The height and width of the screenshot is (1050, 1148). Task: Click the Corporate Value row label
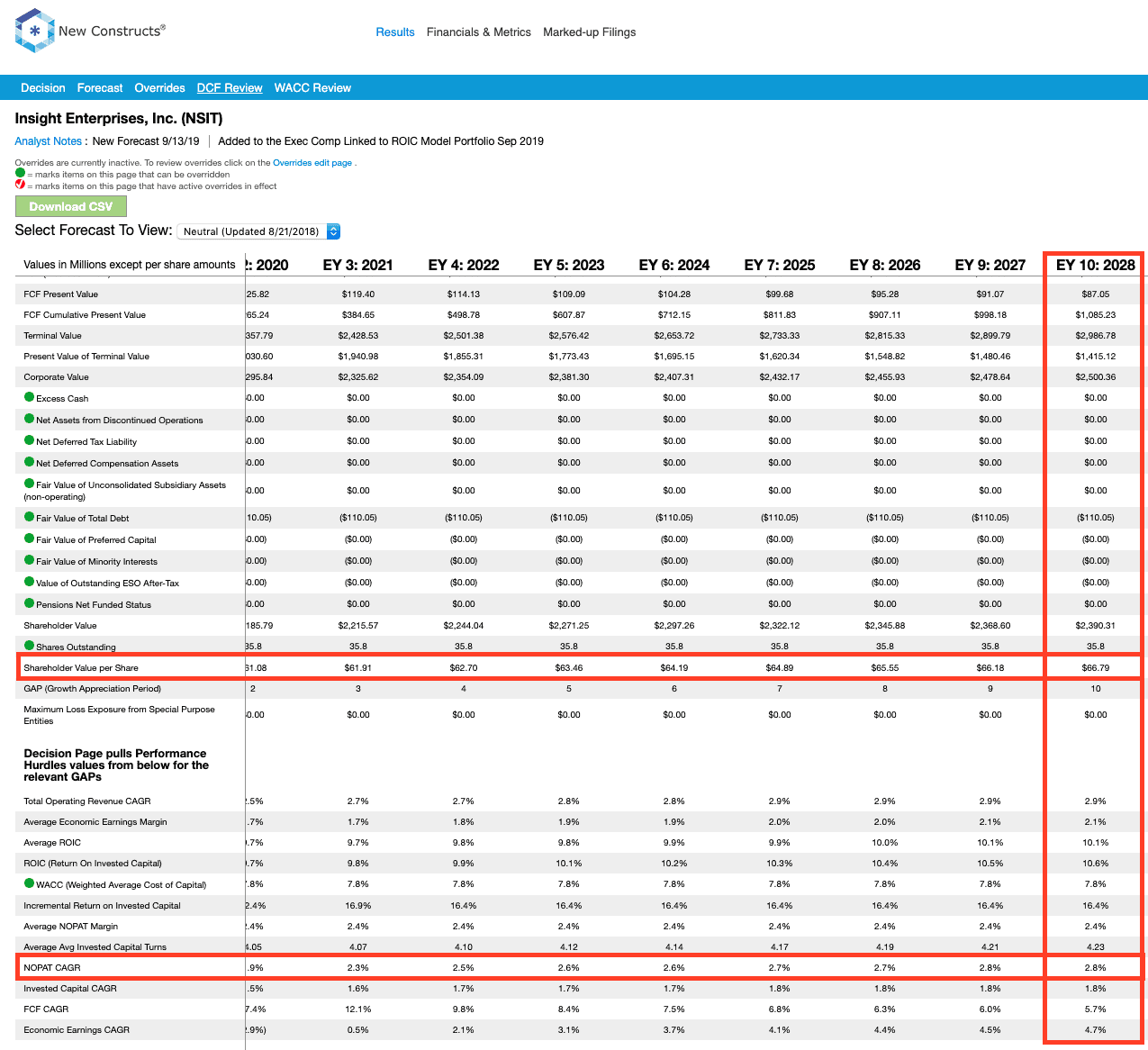pyautogui.click(x=57, y=377)
